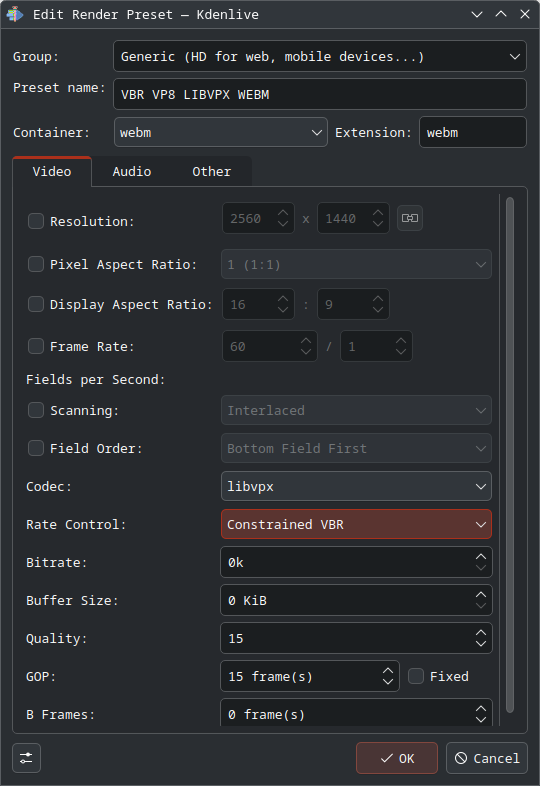Enable the Frame Rate checkbox
This screenshot has height=786, width=540.
pyautogui.click(x=36, y=346)
